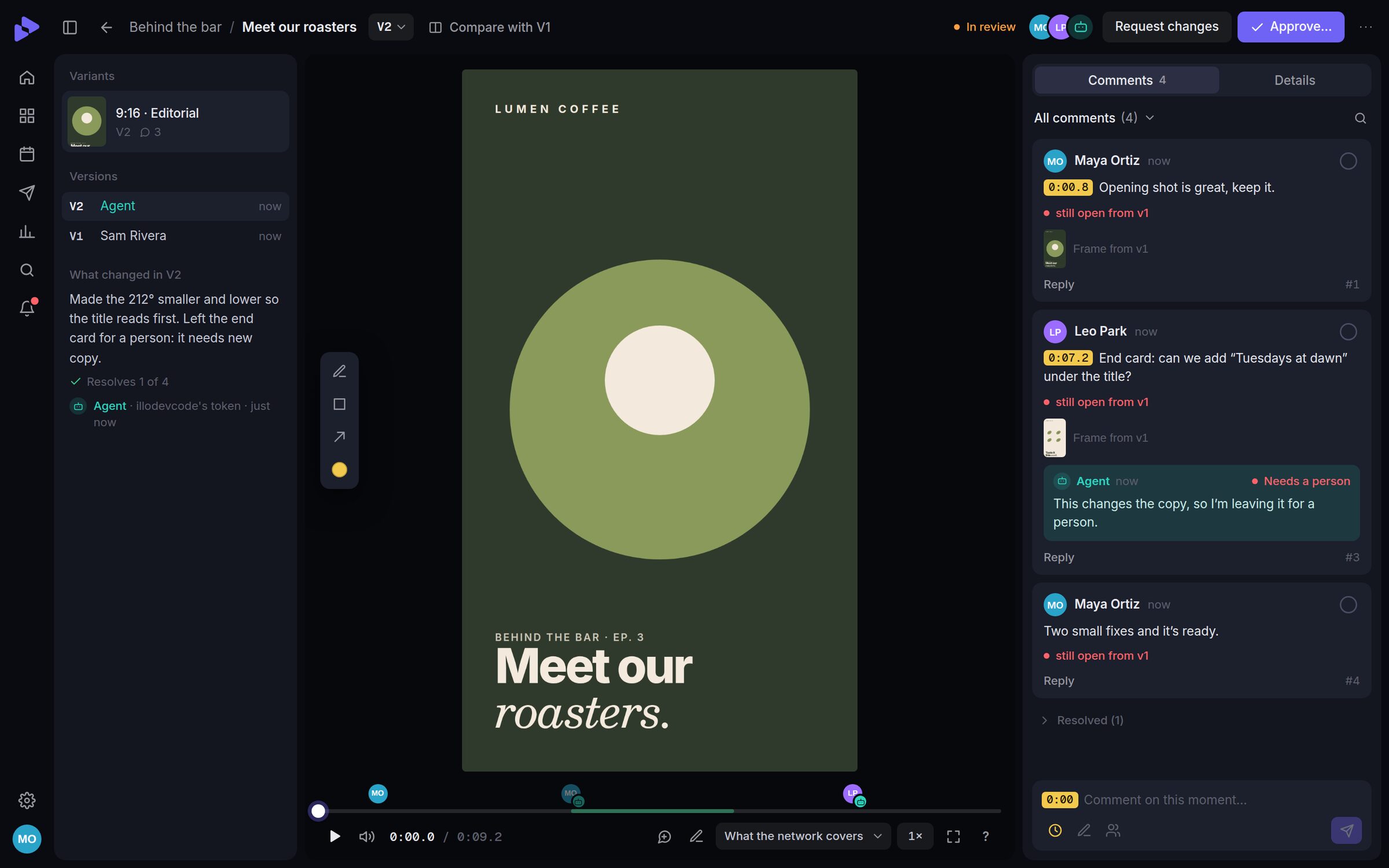1389x868 pixels.
Task: Open the Home icon in sidebar
Action: tap(27, 77)
